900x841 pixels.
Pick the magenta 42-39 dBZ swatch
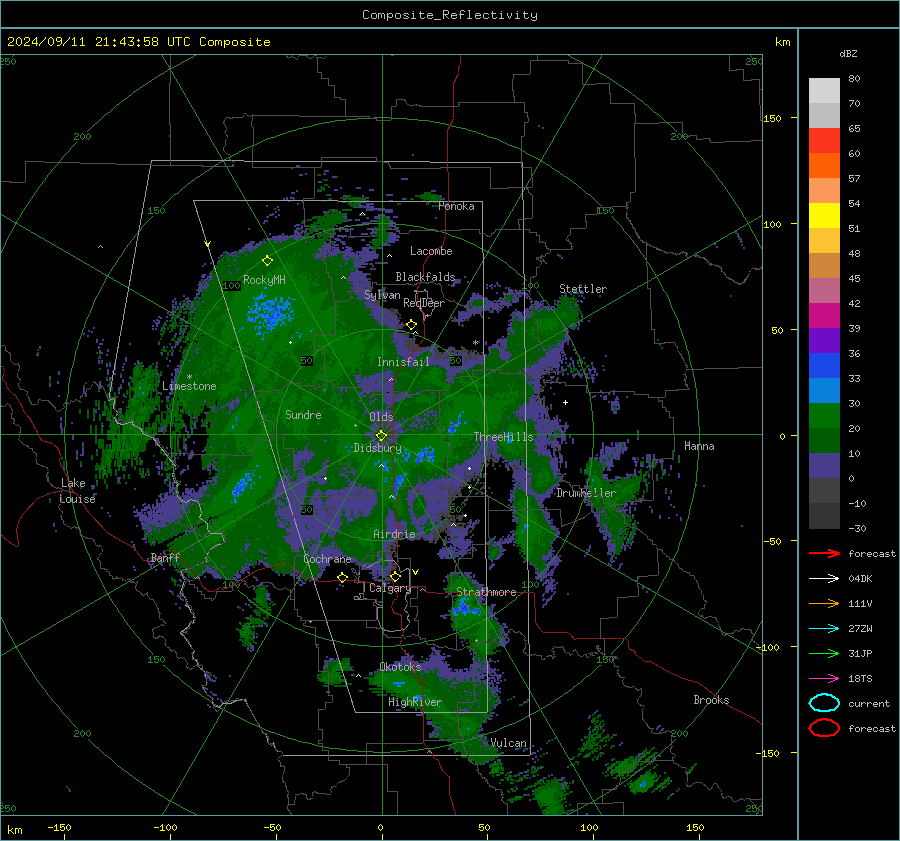[x=824, y=316]
